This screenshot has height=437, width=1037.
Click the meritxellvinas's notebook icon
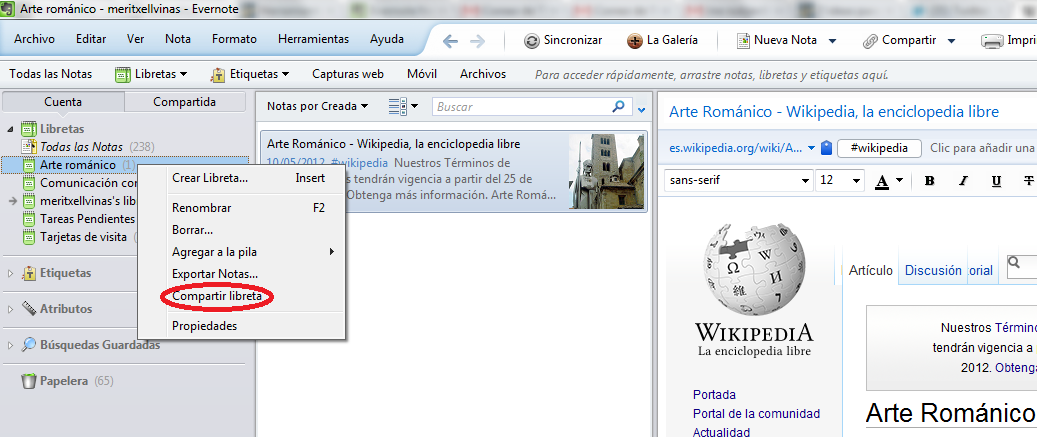[x=28, y=201]
